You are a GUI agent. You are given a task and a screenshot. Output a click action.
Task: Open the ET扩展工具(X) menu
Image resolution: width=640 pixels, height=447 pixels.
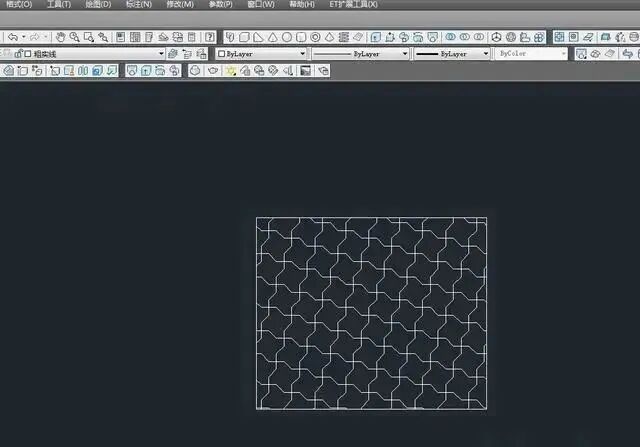pyautogui.click(x=353, y=4)
